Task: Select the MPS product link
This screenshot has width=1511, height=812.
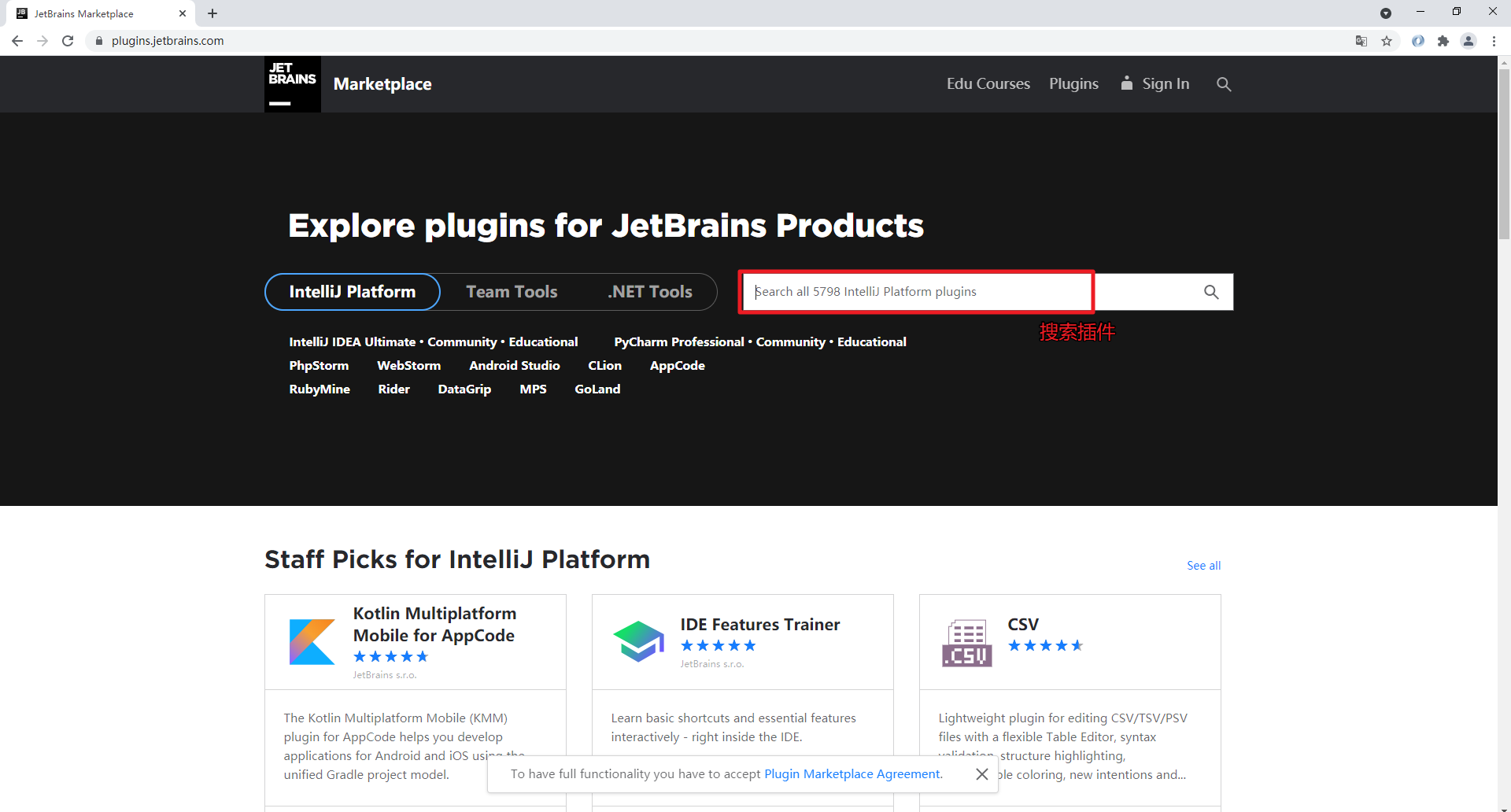Action: (534, 389)
